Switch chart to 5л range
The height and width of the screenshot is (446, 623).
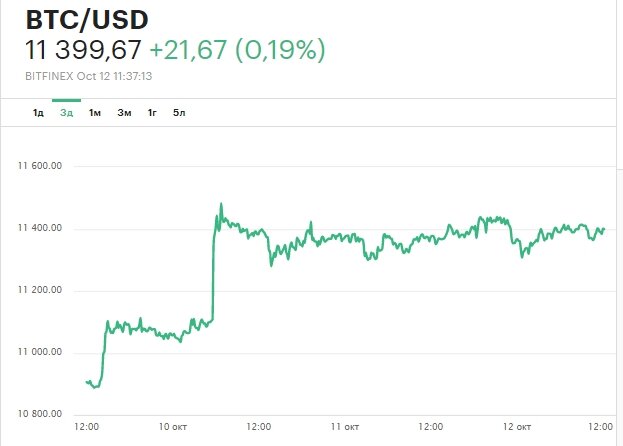click(x=179, y=112)
